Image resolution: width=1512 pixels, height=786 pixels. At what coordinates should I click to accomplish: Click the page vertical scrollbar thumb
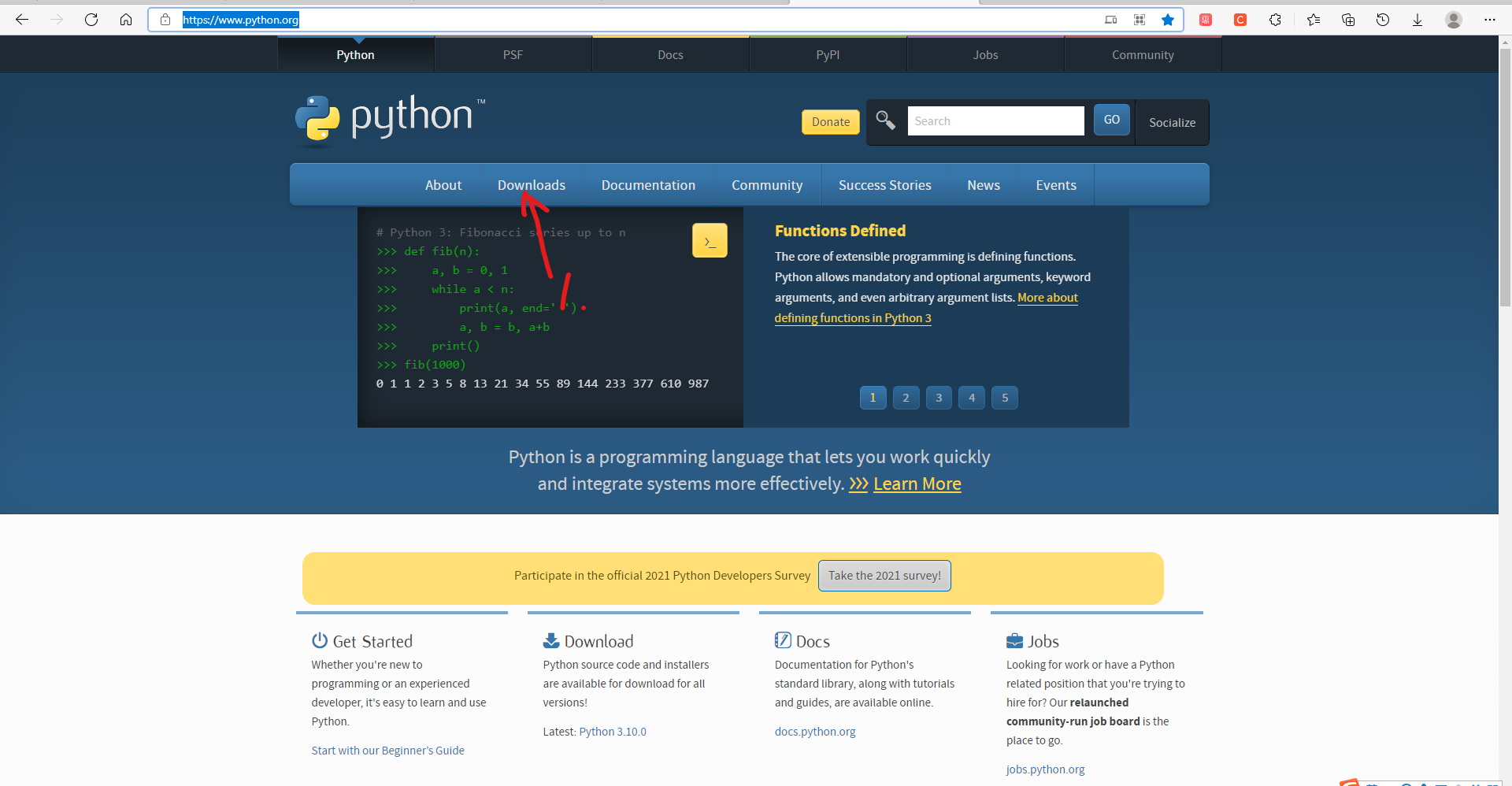pyautogui.click(x=1505, y=178)
